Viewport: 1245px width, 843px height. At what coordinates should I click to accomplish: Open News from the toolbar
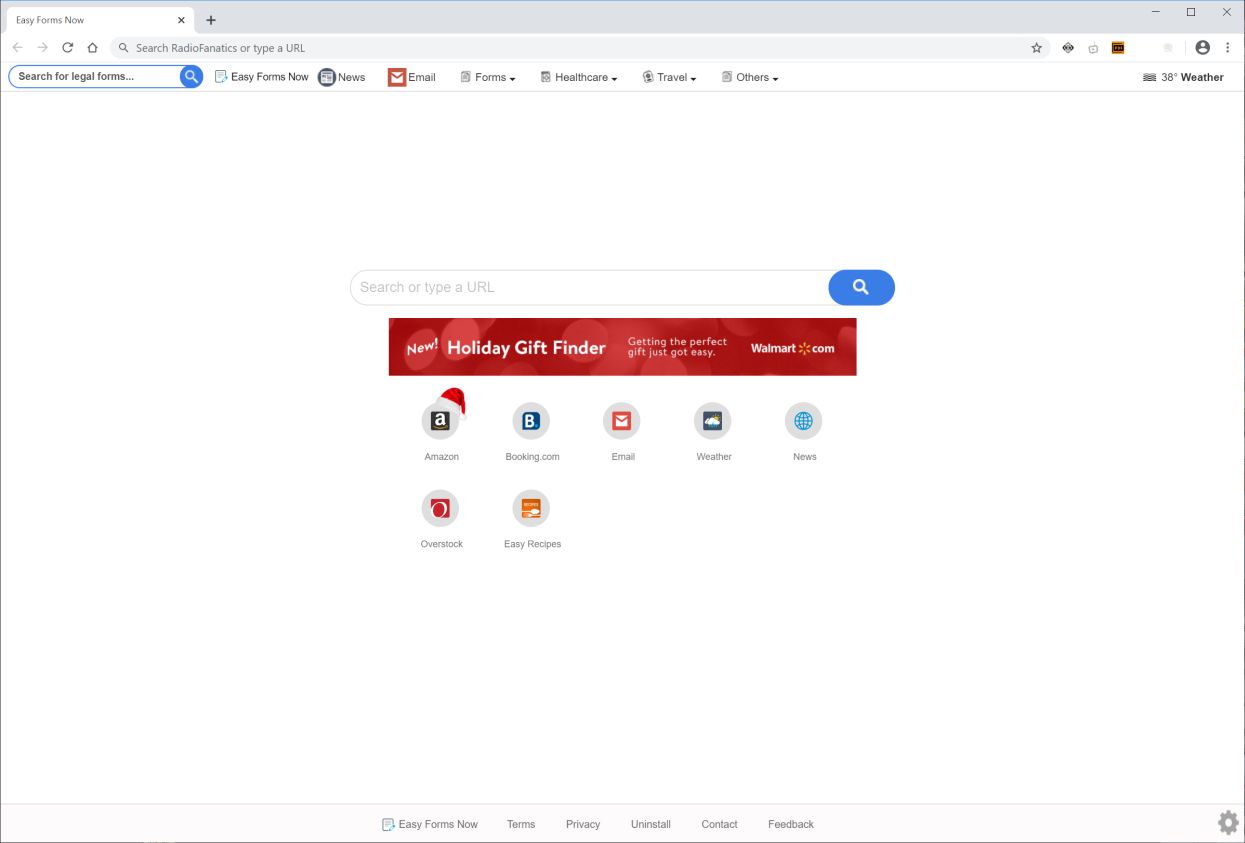pos(342,77)
